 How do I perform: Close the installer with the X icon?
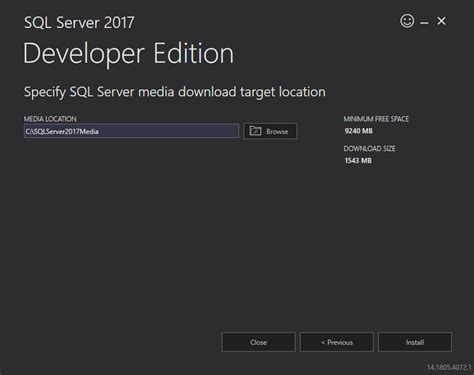tap(441, 21)
